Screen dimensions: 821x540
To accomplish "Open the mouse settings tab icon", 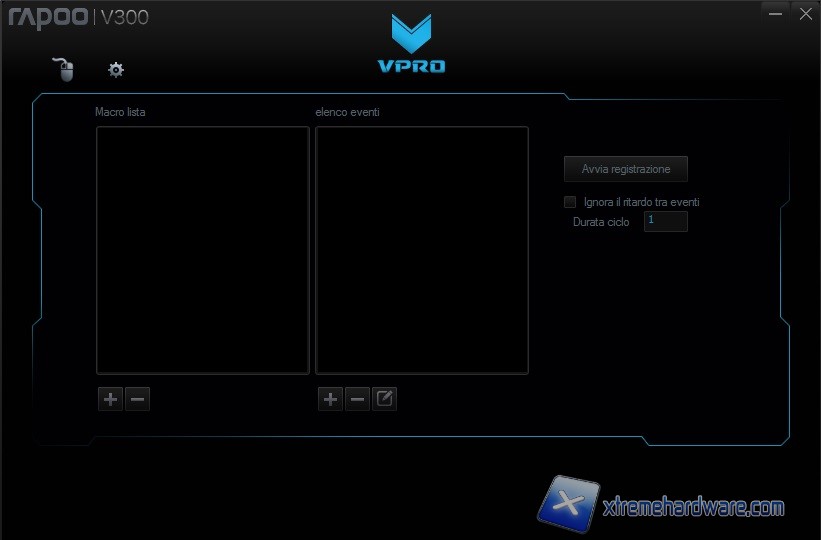I will point(64,70).
